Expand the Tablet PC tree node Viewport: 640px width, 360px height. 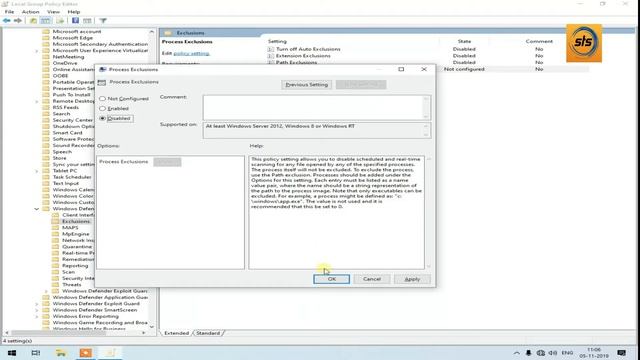click(x=36, y=171)
